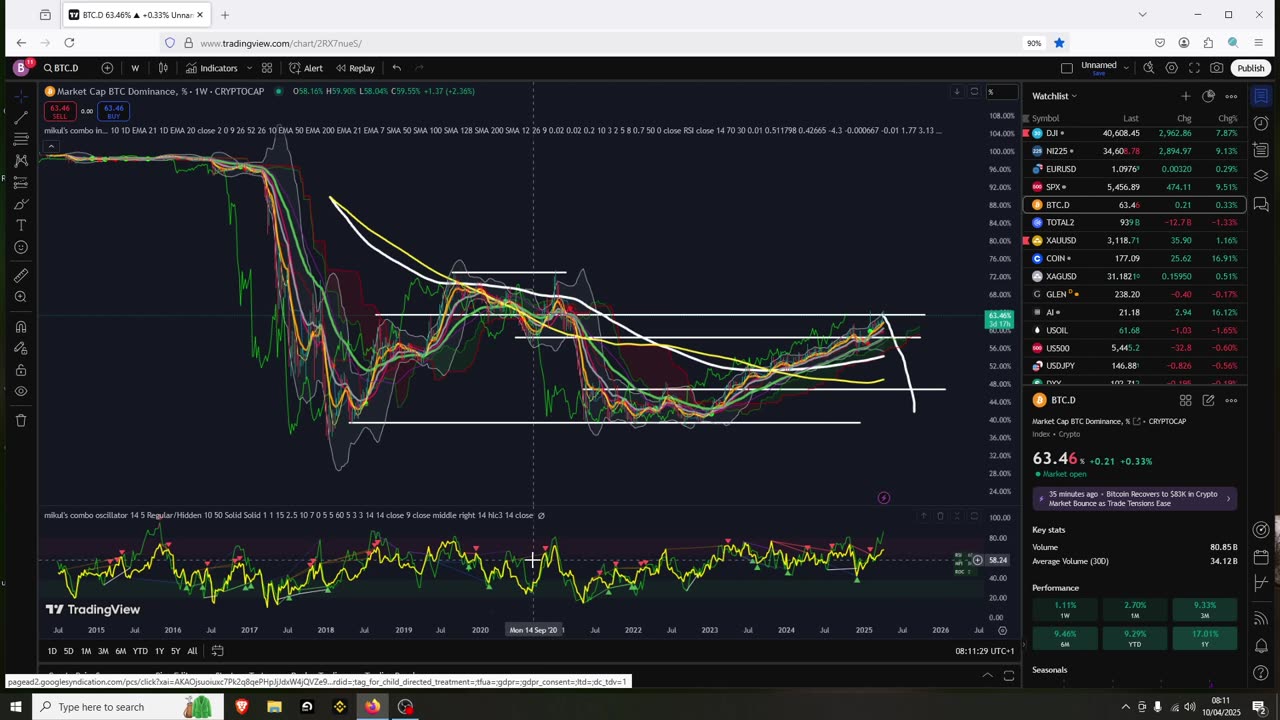The width and height of the screenshot is (1280, 720).
Task: Select the brush drawing tool
Action: click(x=21, y=204)
